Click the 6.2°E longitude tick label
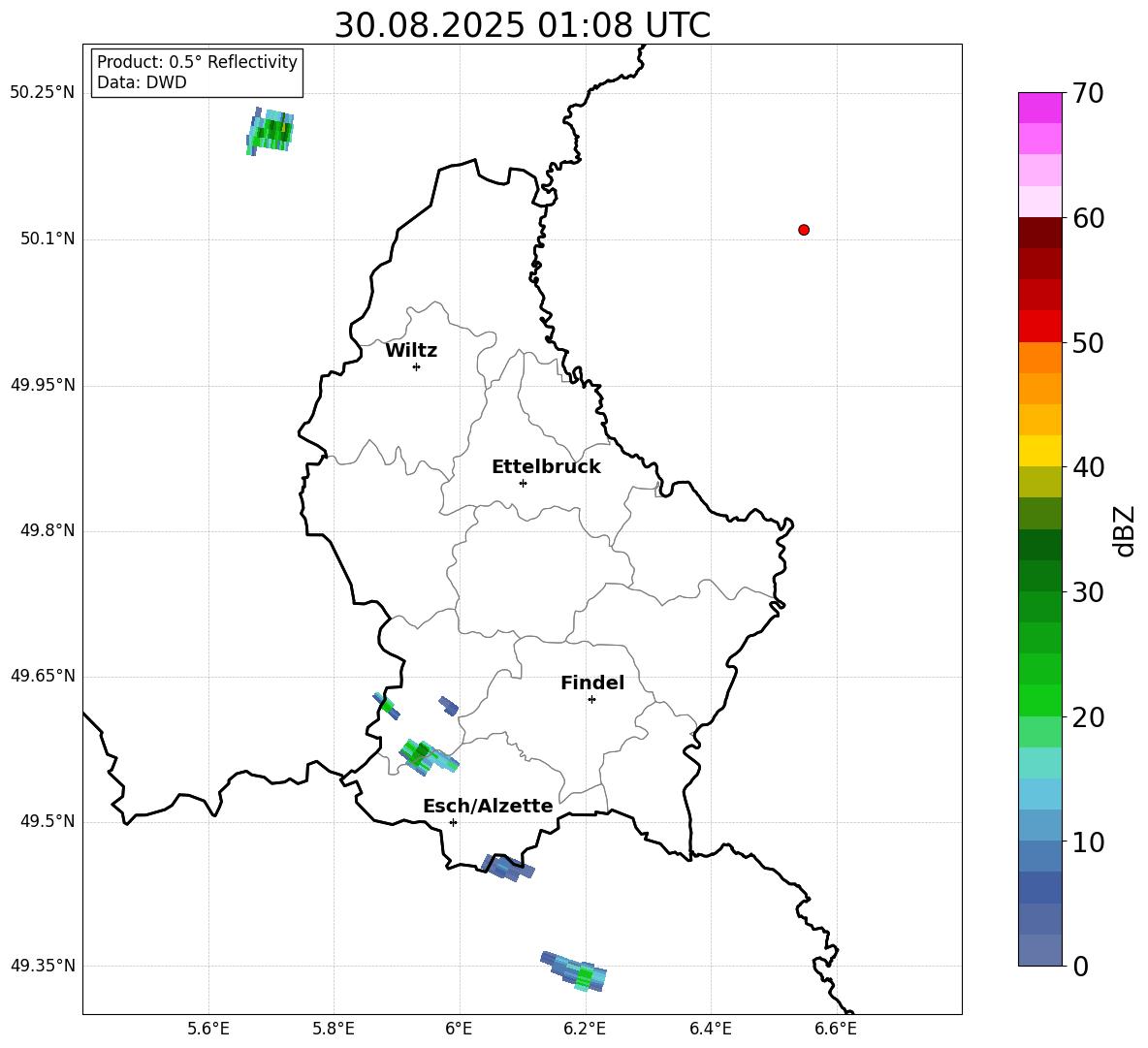The height and width of the screenshot is (1048, 1148). [x=585, y=1029]
